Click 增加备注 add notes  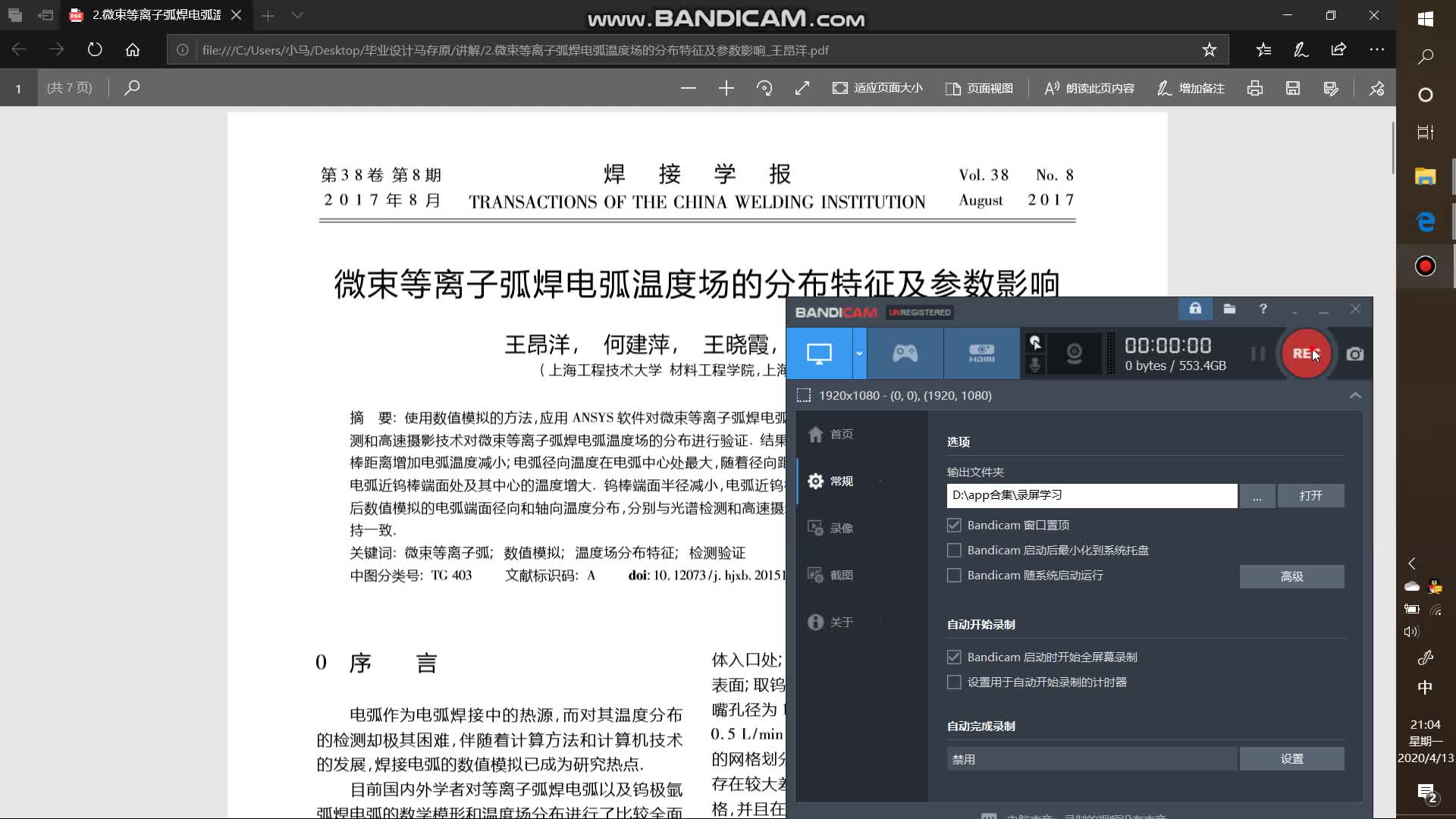point(1191,88)
